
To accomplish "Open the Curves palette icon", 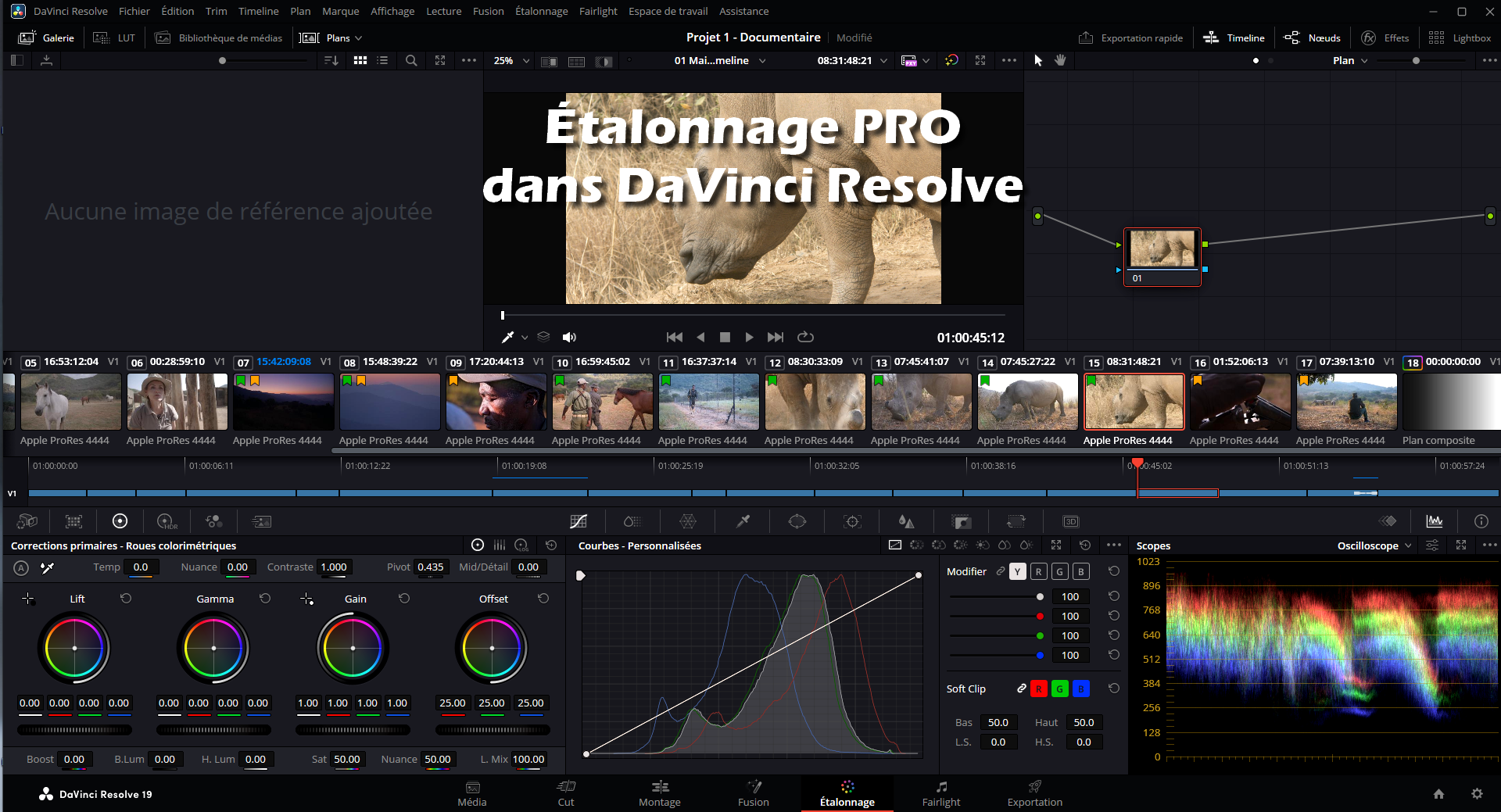I will [x=579, y=521].
